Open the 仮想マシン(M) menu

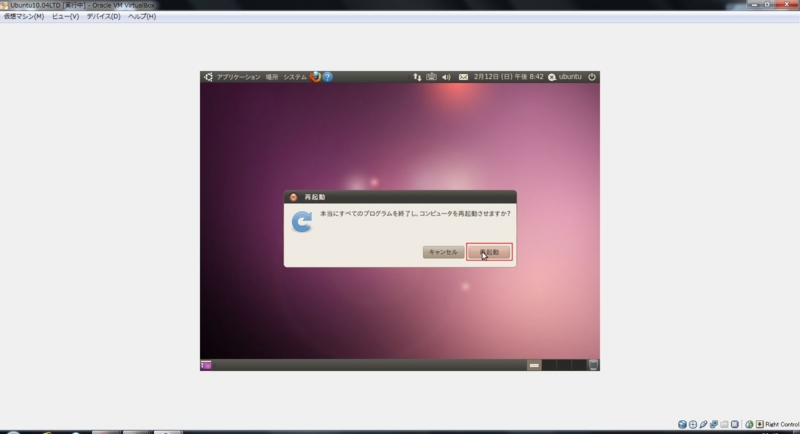tap(24, 16)
